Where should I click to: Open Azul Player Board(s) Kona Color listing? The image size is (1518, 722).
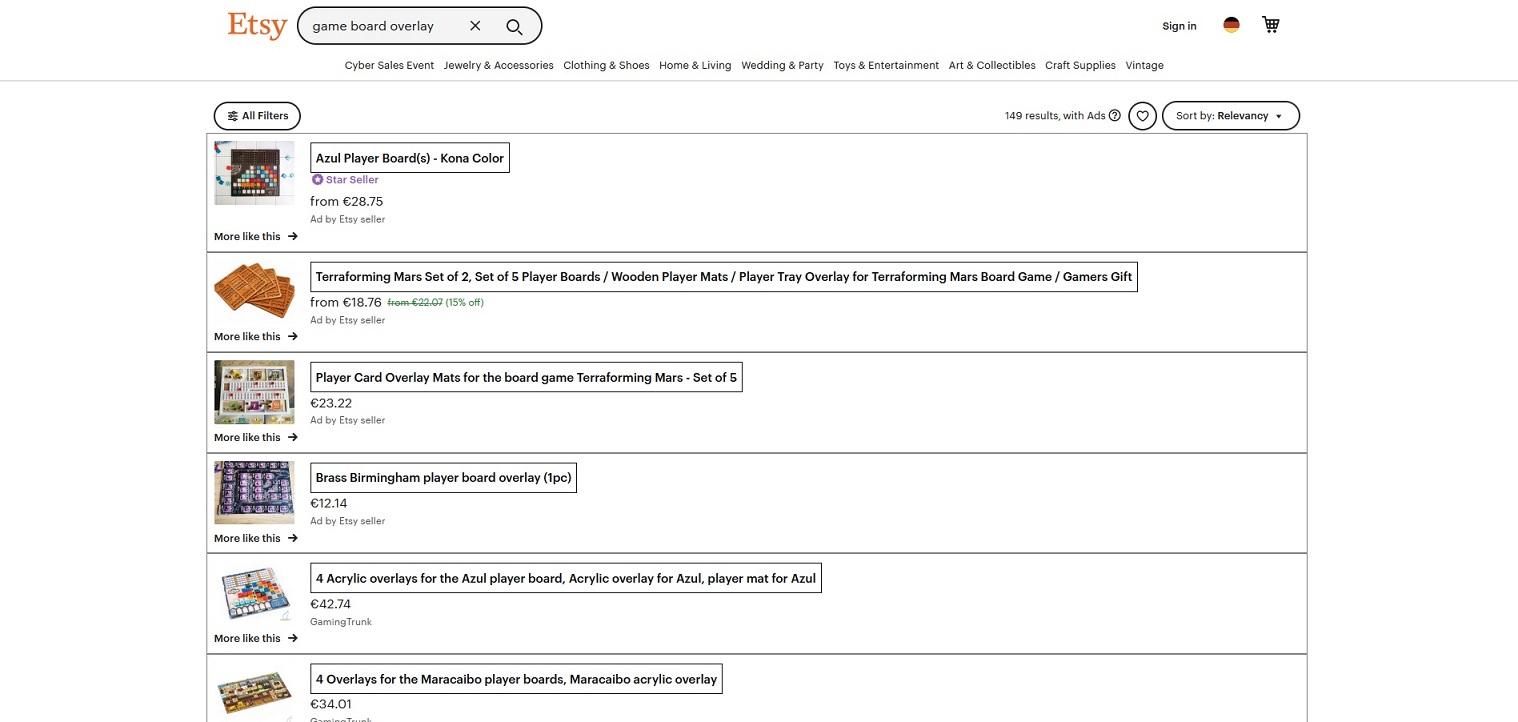(410, 158)
